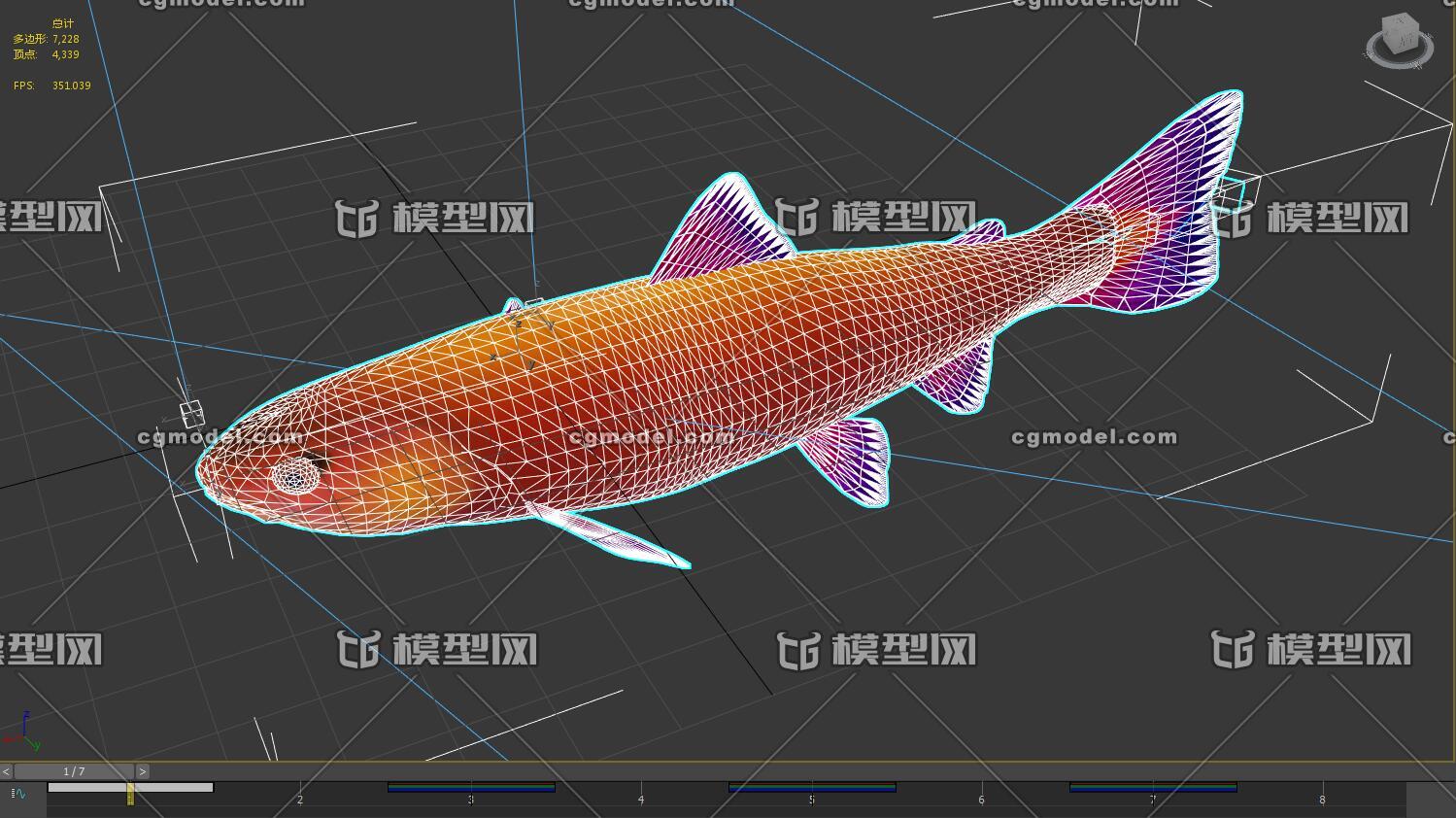Click frame 8 tick on the track bar
This screenshot has height=818, width=1456.
point(1322,799)
